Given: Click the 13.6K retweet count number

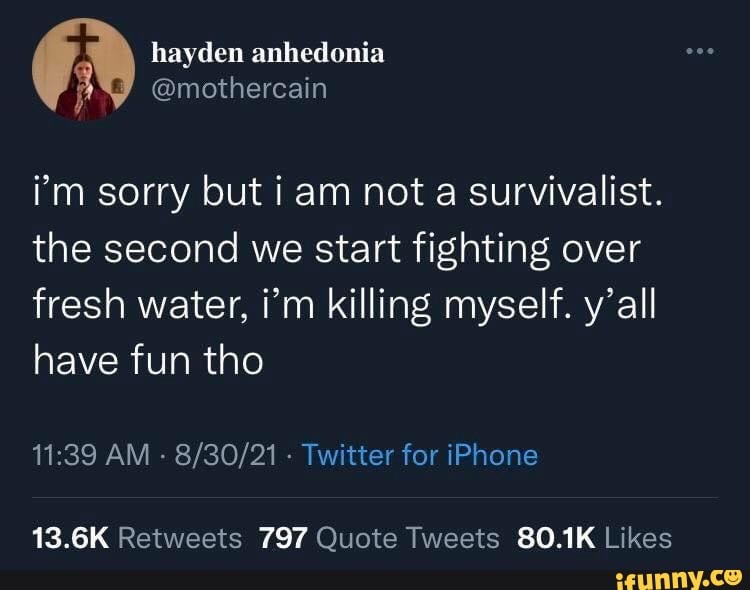Looking at the screenshot, I should 71,538.
